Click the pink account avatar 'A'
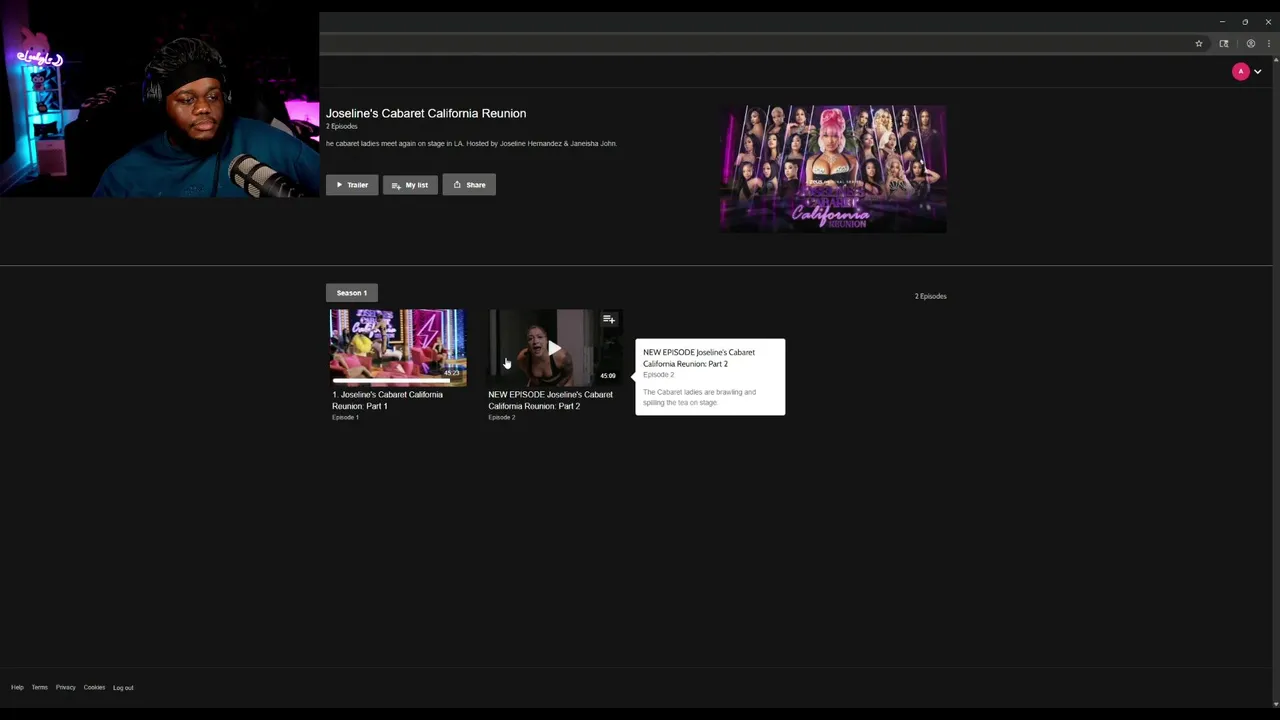 pyautogui.click(x=1241, y=71)
